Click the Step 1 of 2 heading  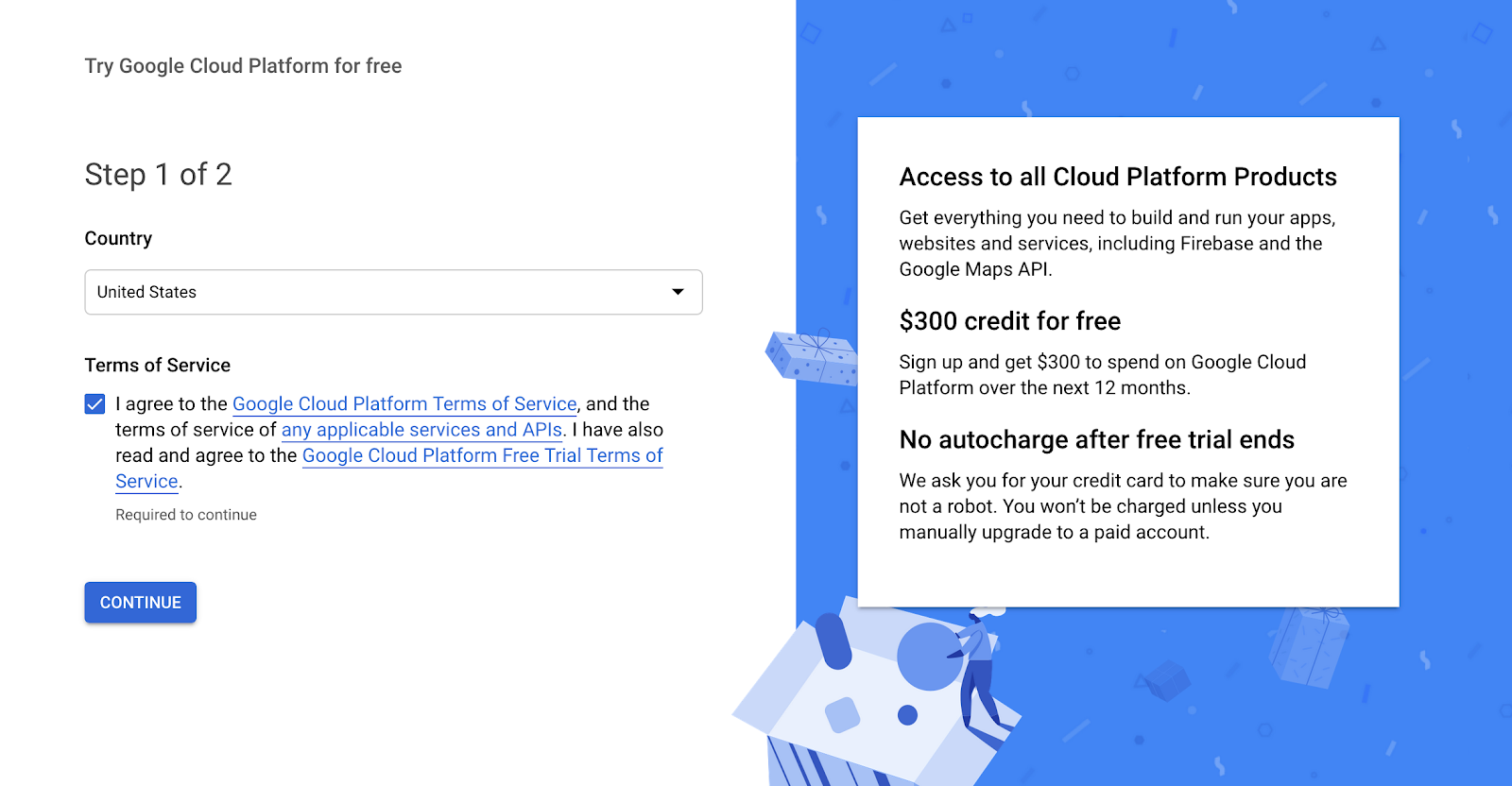pyautogui.click(x=158, y=175)
